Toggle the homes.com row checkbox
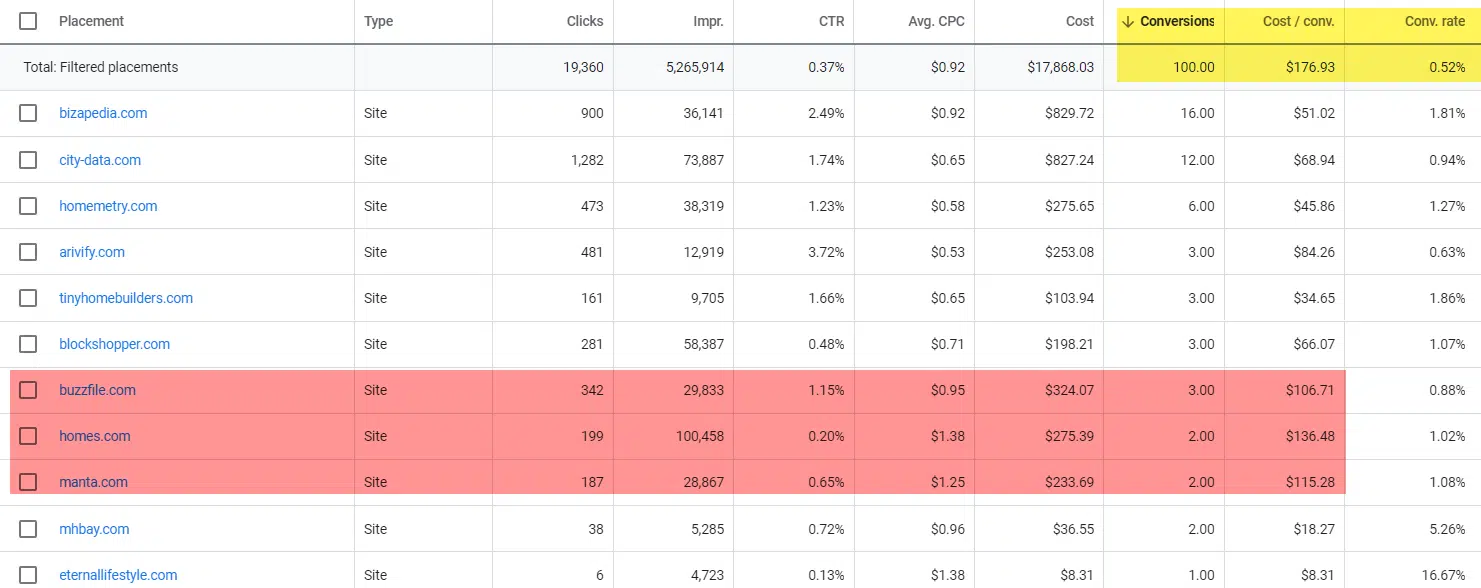The height and width of the screenshot is (588, 1481). point(28,436)
